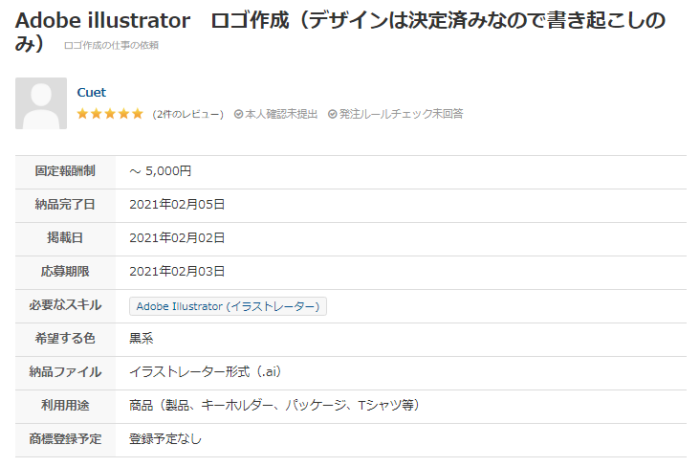Click the check icon beside 本人確認未提出
The height and width of the screenshot is (467, 700).
pos(238,114)
